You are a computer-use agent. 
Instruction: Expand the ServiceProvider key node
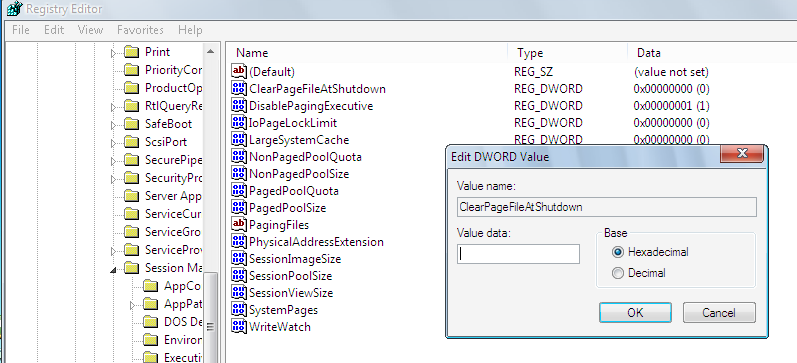tap(114, 250)
